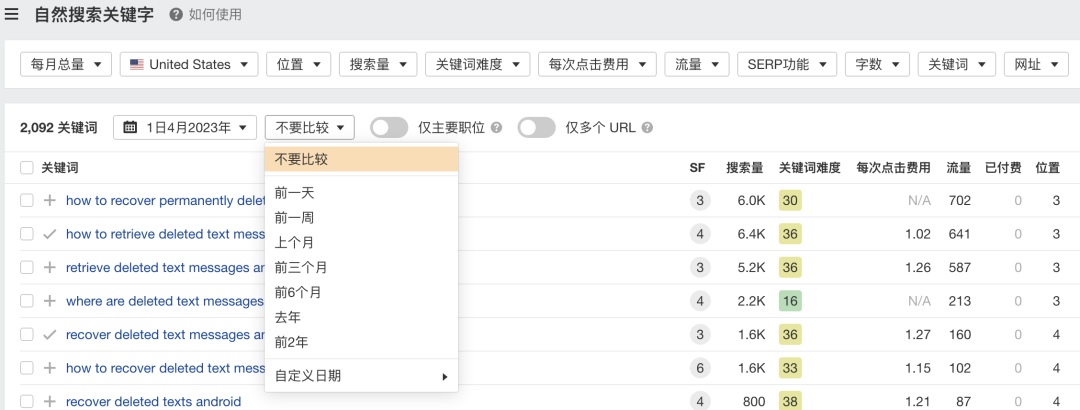
Task: Open the 流量 filter dropdown
Action: point(697,64)
